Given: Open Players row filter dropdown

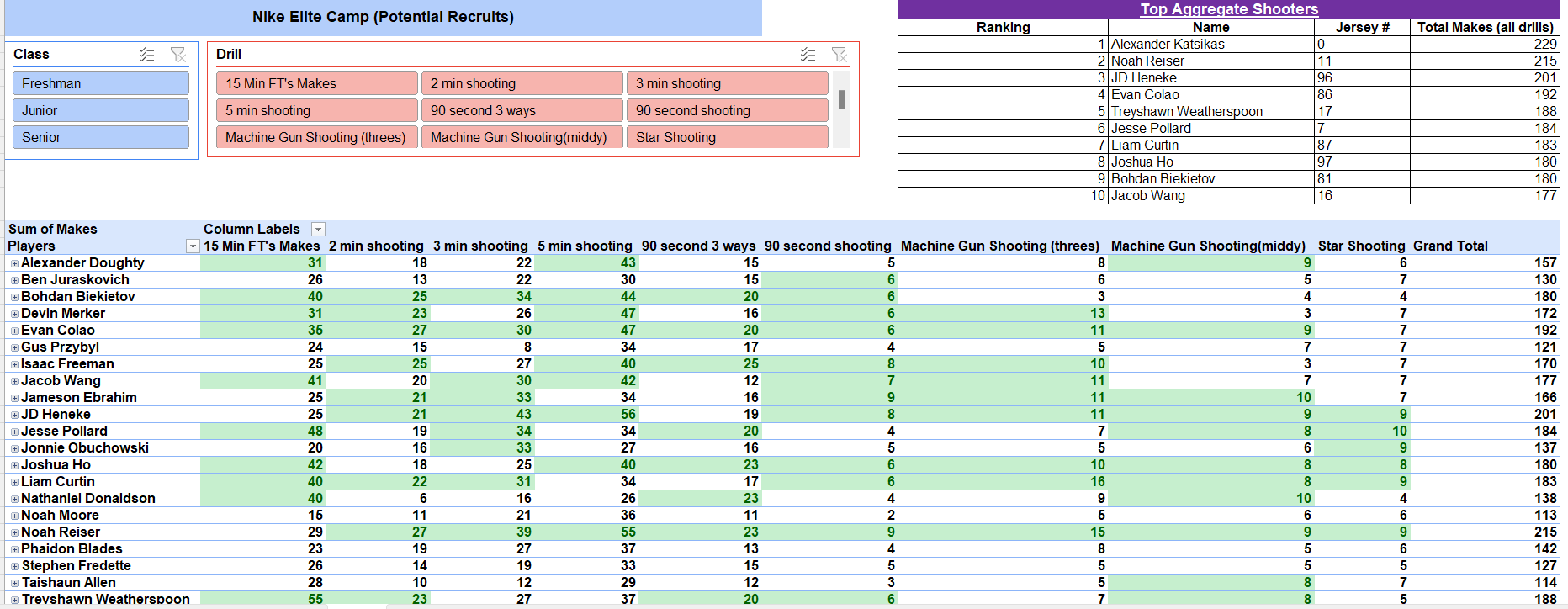Looking at the screenshot, I should click(x=193, y=246).
